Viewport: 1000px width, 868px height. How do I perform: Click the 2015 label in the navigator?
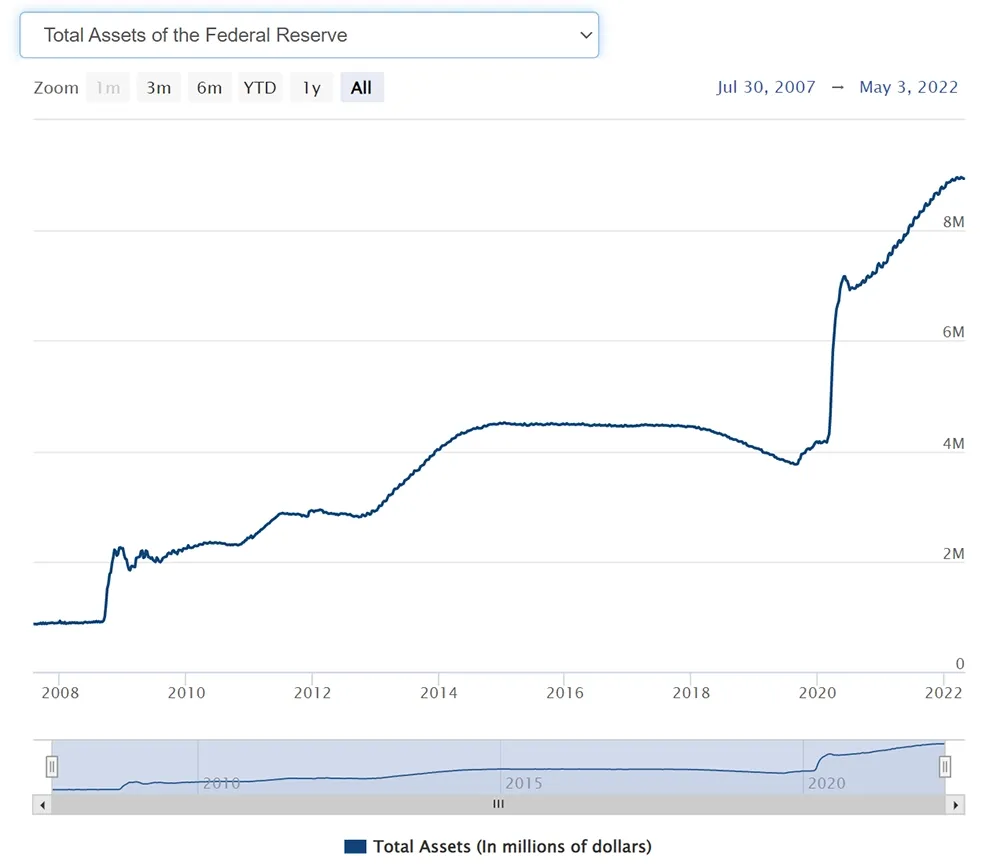524,783
